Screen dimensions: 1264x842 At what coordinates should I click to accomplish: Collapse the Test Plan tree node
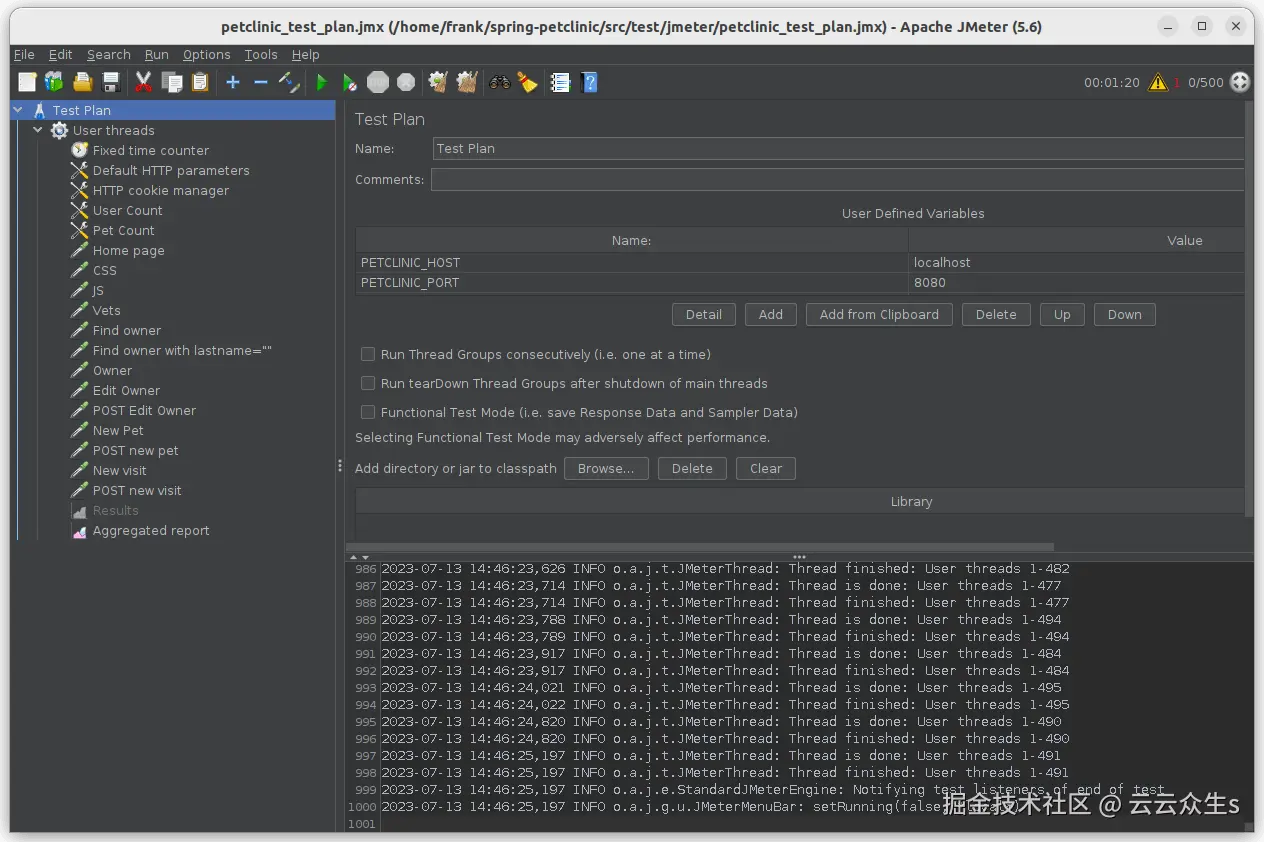(19, 110)
